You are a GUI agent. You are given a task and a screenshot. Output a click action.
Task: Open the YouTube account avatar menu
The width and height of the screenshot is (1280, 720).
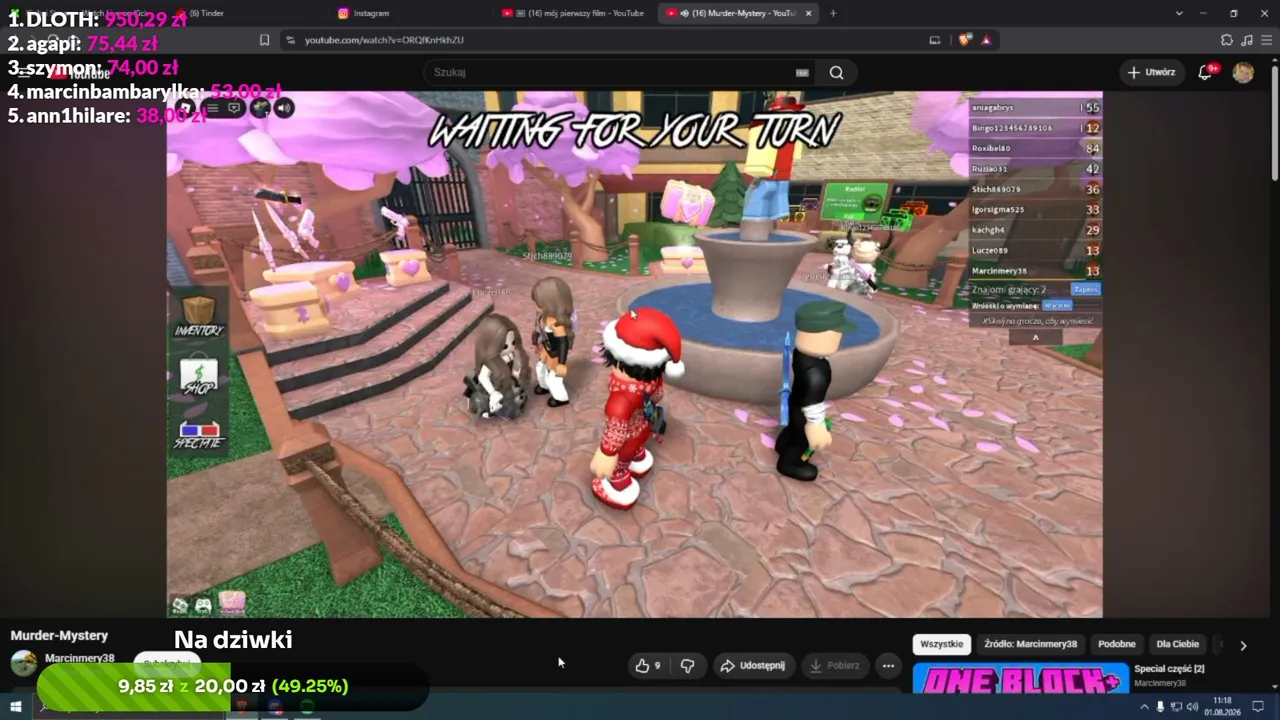(1243, 72)
